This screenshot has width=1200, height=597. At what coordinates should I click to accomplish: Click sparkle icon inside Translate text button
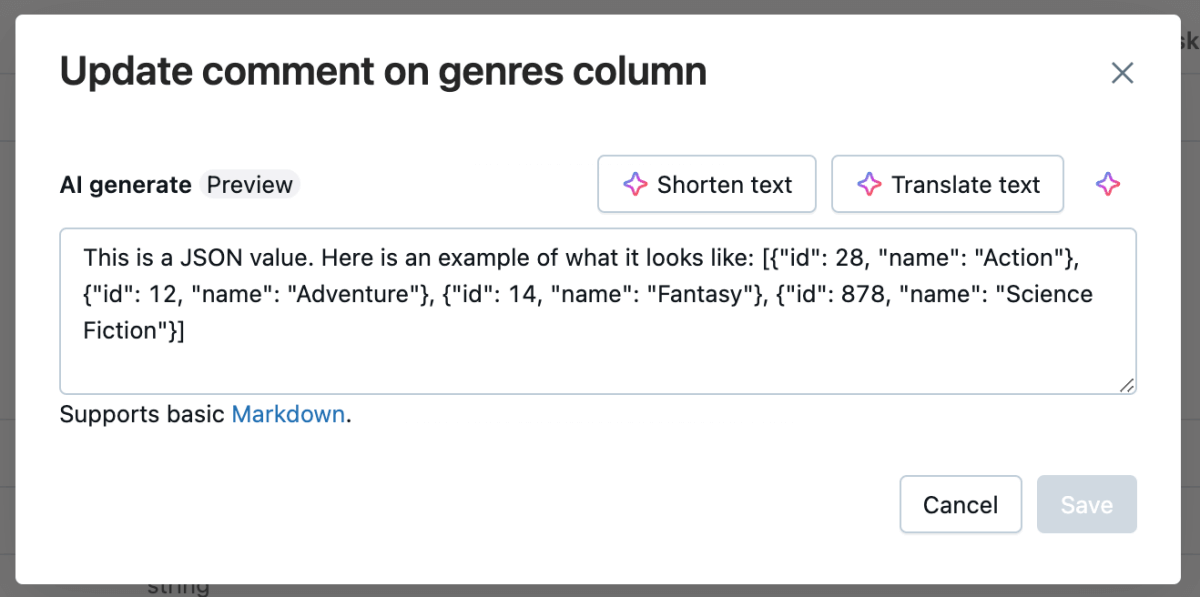pyautogui.click(x=869, y=184)
